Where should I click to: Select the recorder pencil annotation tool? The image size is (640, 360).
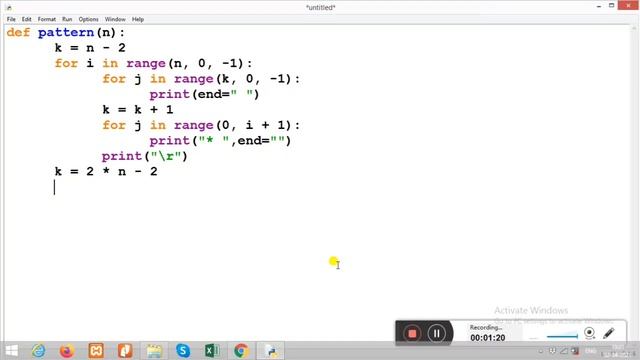pos(609,333)
